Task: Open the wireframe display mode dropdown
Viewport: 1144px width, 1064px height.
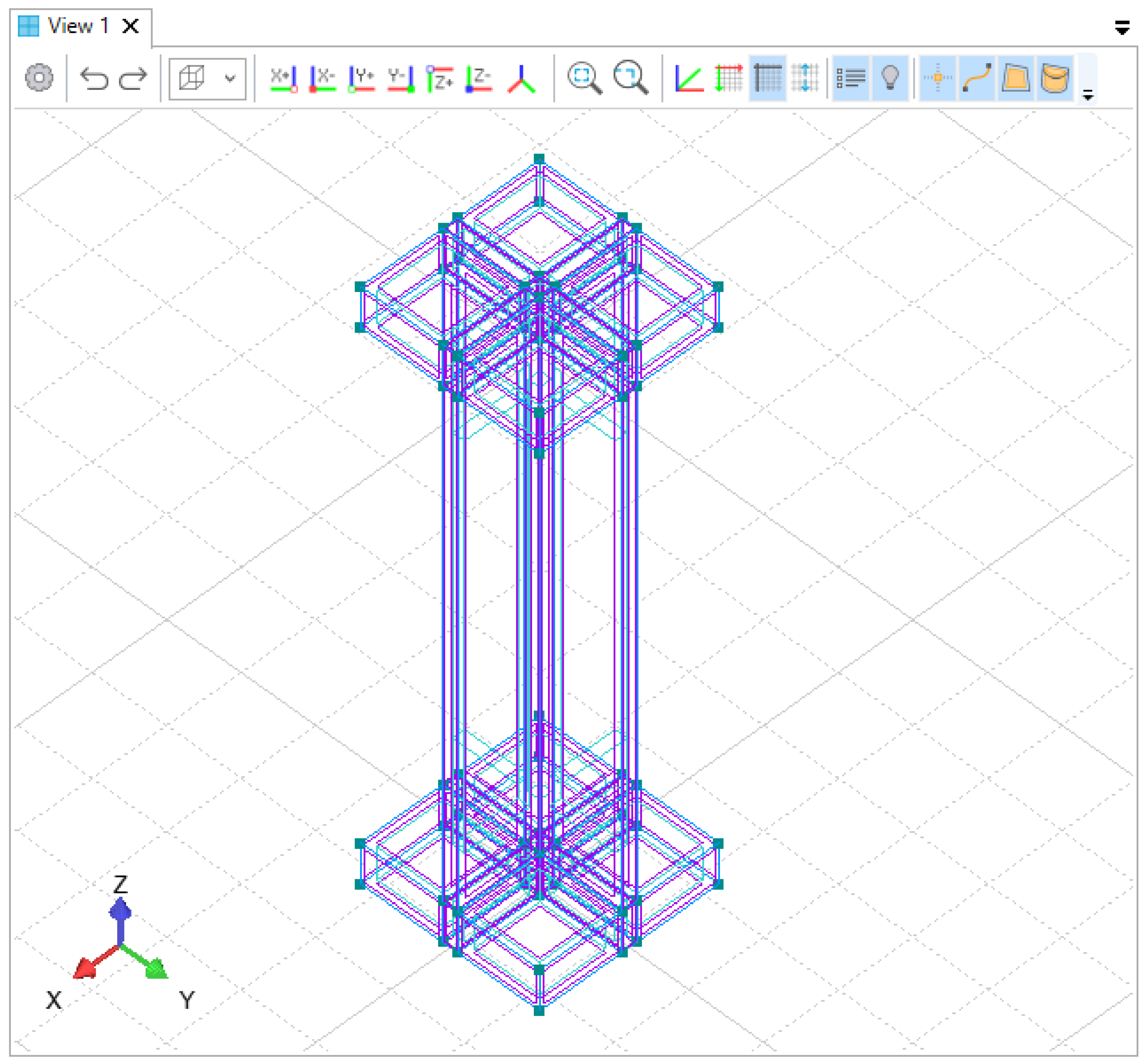Action: [230, 78]
